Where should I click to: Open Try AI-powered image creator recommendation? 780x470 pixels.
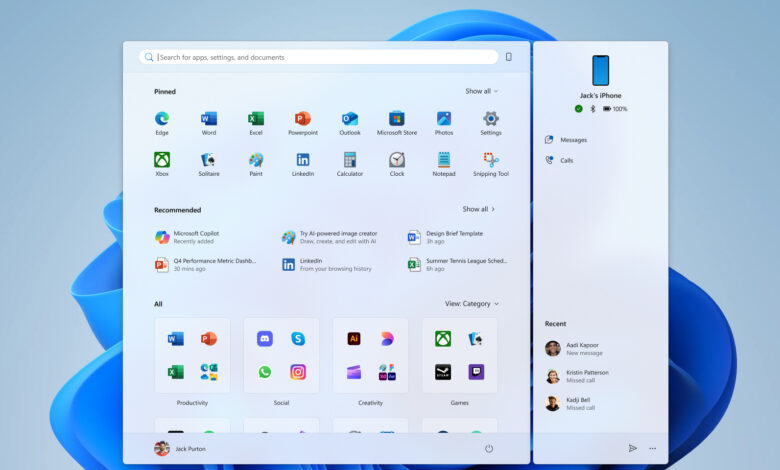click(x=329, y=237)
